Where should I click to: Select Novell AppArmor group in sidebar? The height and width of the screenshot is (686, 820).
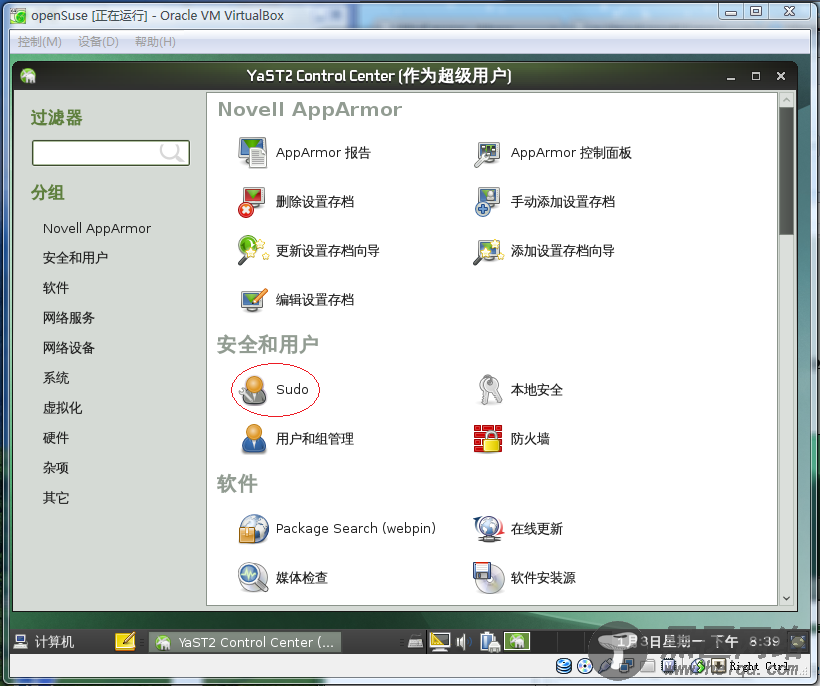coord(97,228)
